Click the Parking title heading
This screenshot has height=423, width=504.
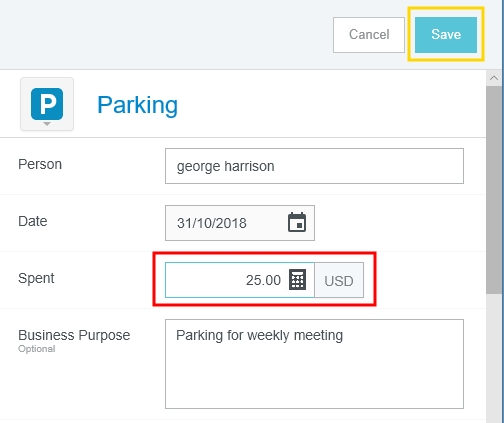point(137,105)
